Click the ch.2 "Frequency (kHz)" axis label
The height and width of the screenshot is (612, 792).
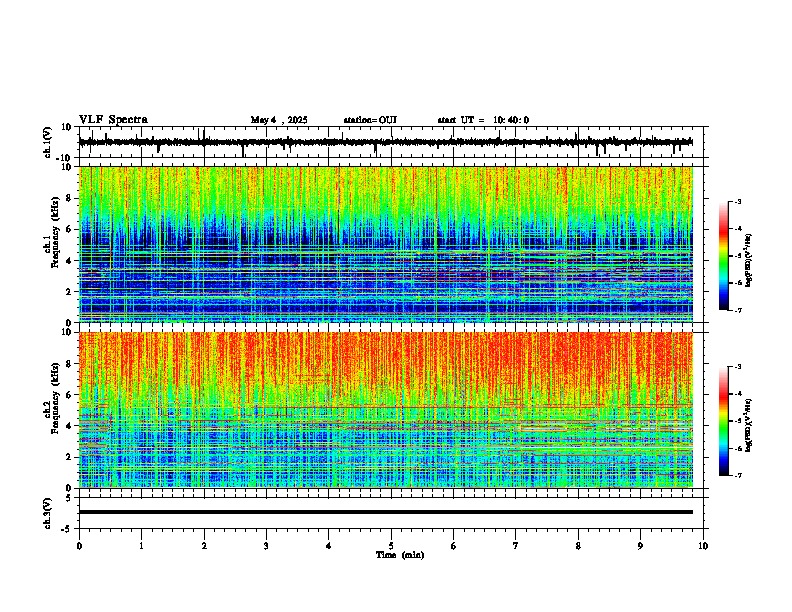(55, 398)
